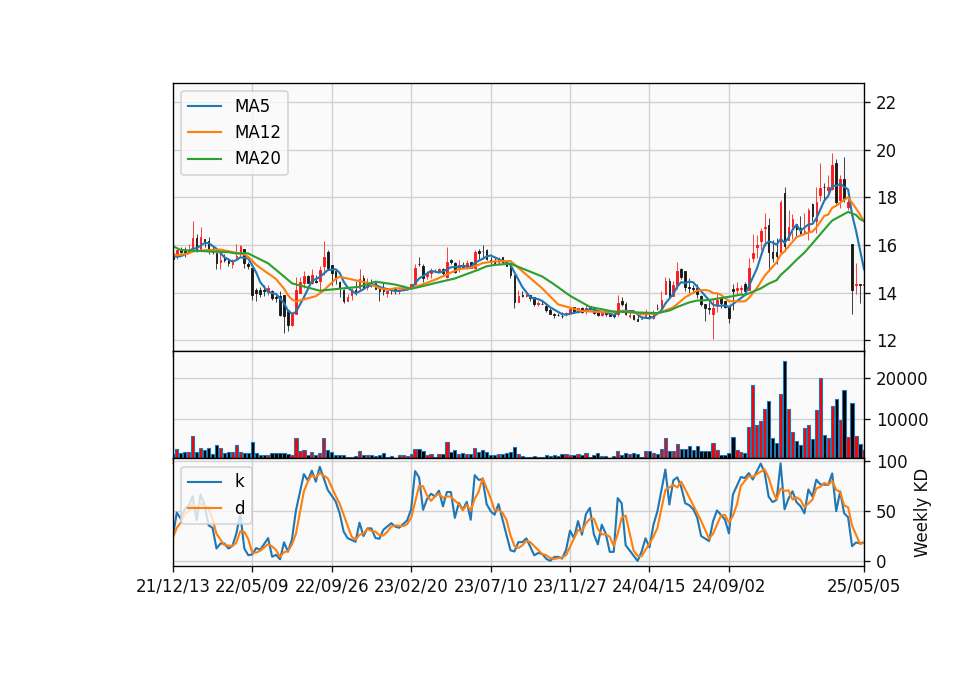Viewport: 960px width, 690px height.
Task: Click the MA12 legend label
Action: (257, 132)
